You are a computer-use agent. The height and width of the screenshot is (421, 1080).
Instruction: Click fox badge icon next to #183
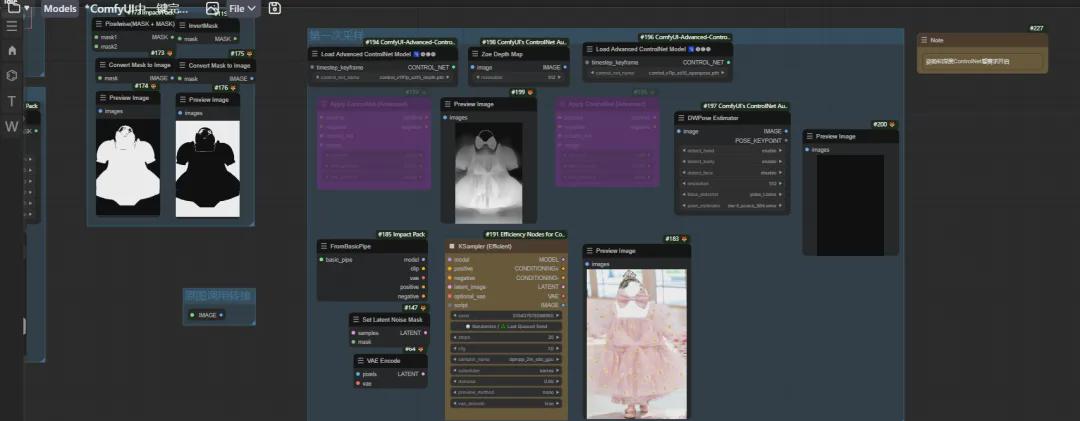685,239
